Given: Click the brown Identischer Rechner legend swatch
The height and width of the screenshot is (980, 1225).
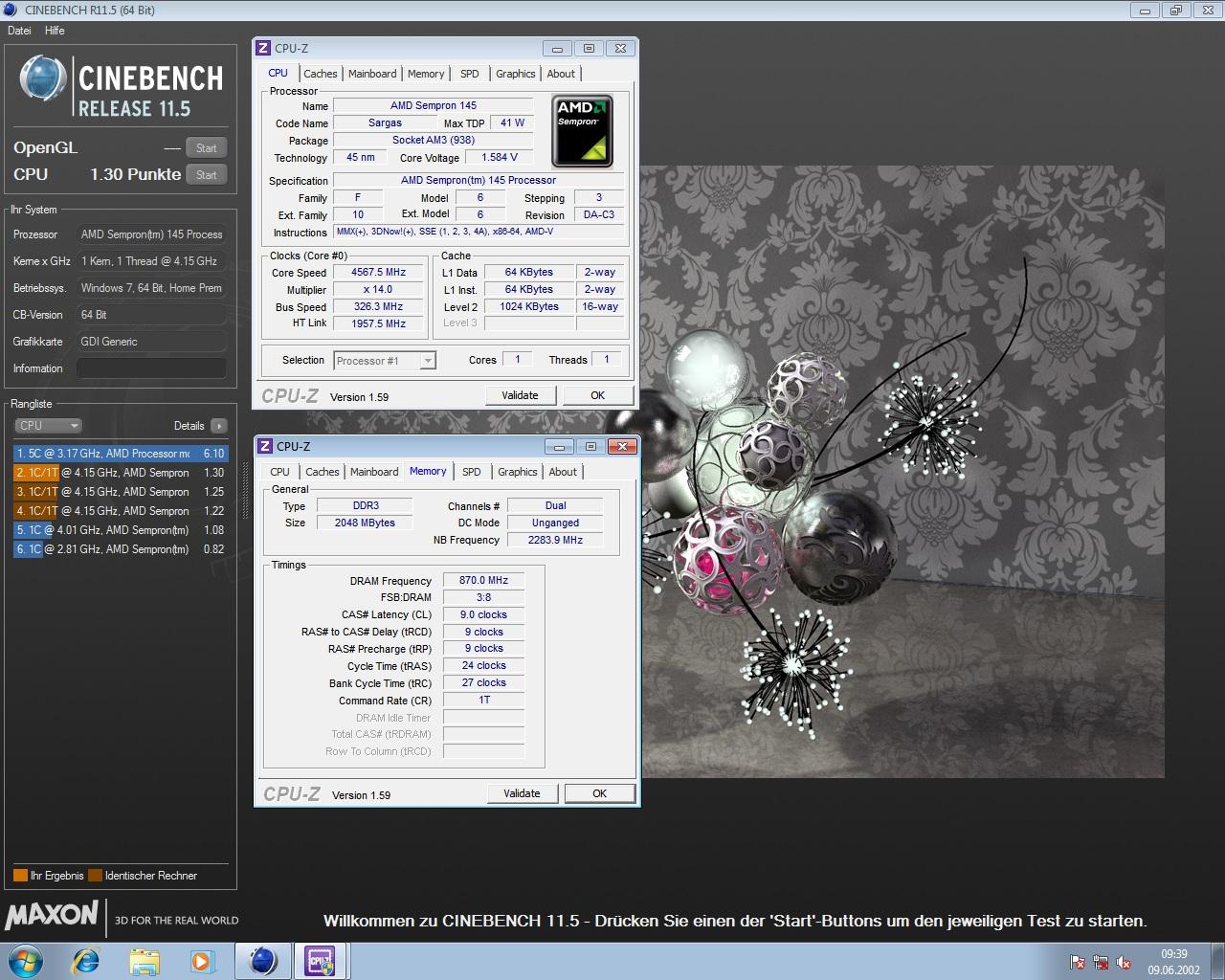Looking at the screenshot, I should click(95, 876).
